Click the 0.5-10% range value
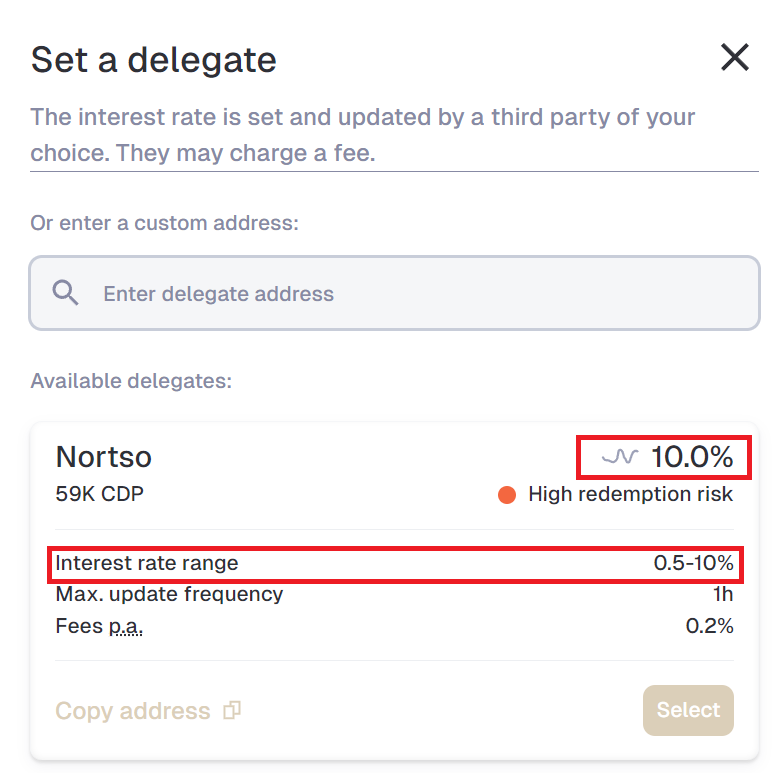The image size is (779, 773). [x=694, y=563]
